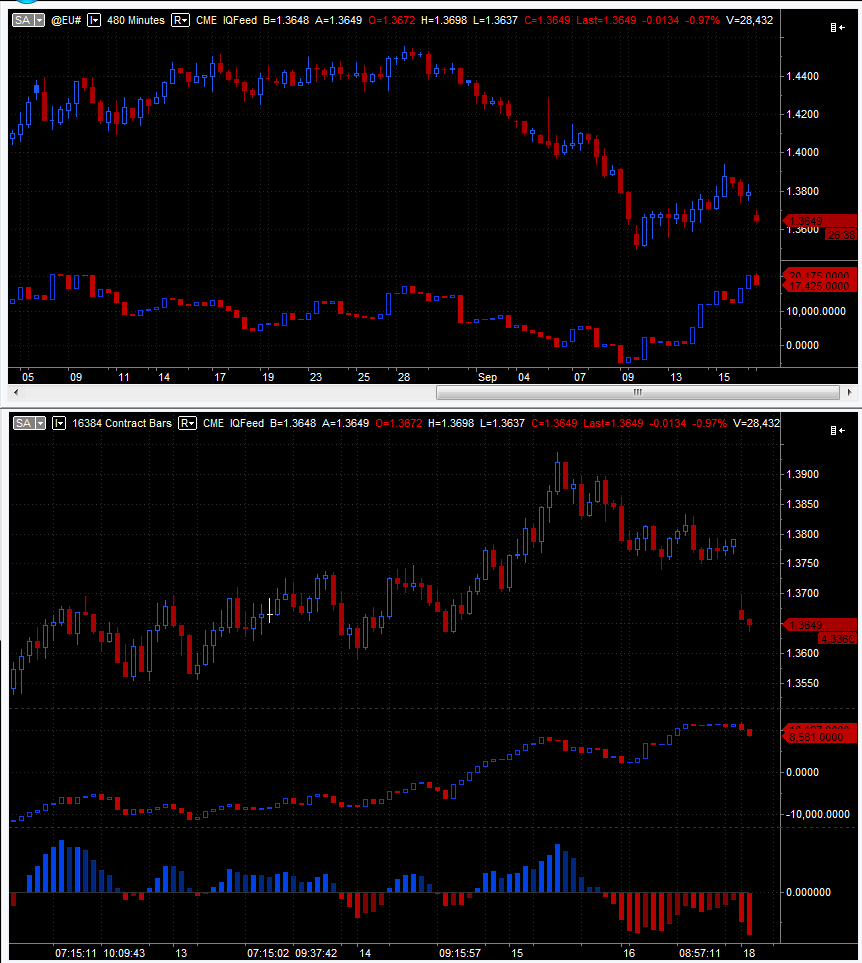Click the 0.000000 histogram axis label
The width and height of the screenshot is (862, 963).
tap(809, 892)
